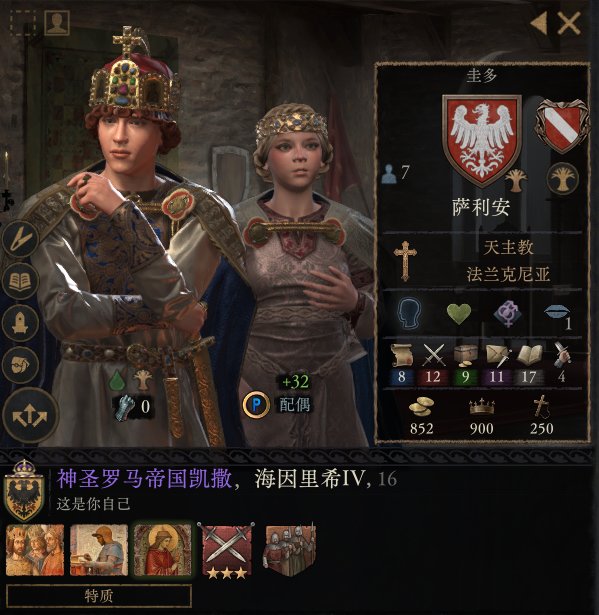Pin the spouse with the P marker
This screenshot has height=615, width=599.
click(x=256, y=404)
